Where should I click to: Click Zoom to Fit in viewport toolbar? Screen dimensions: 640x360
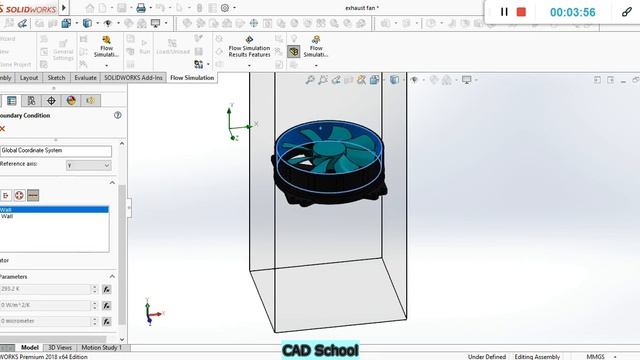coord(310,80)
